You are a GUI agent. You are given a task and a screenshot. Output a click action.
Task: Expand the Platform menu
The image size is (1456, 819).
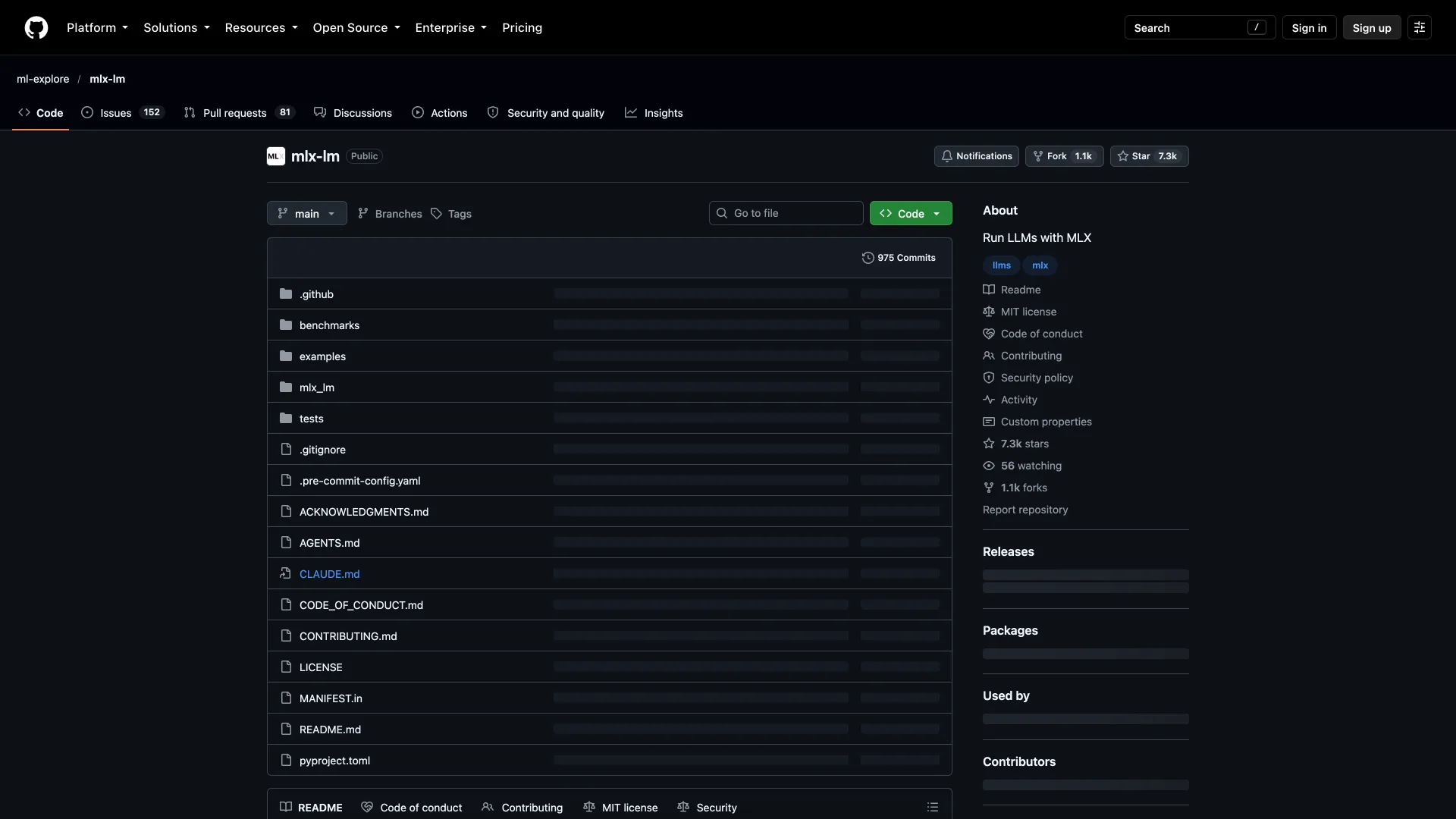coord(97,28)
